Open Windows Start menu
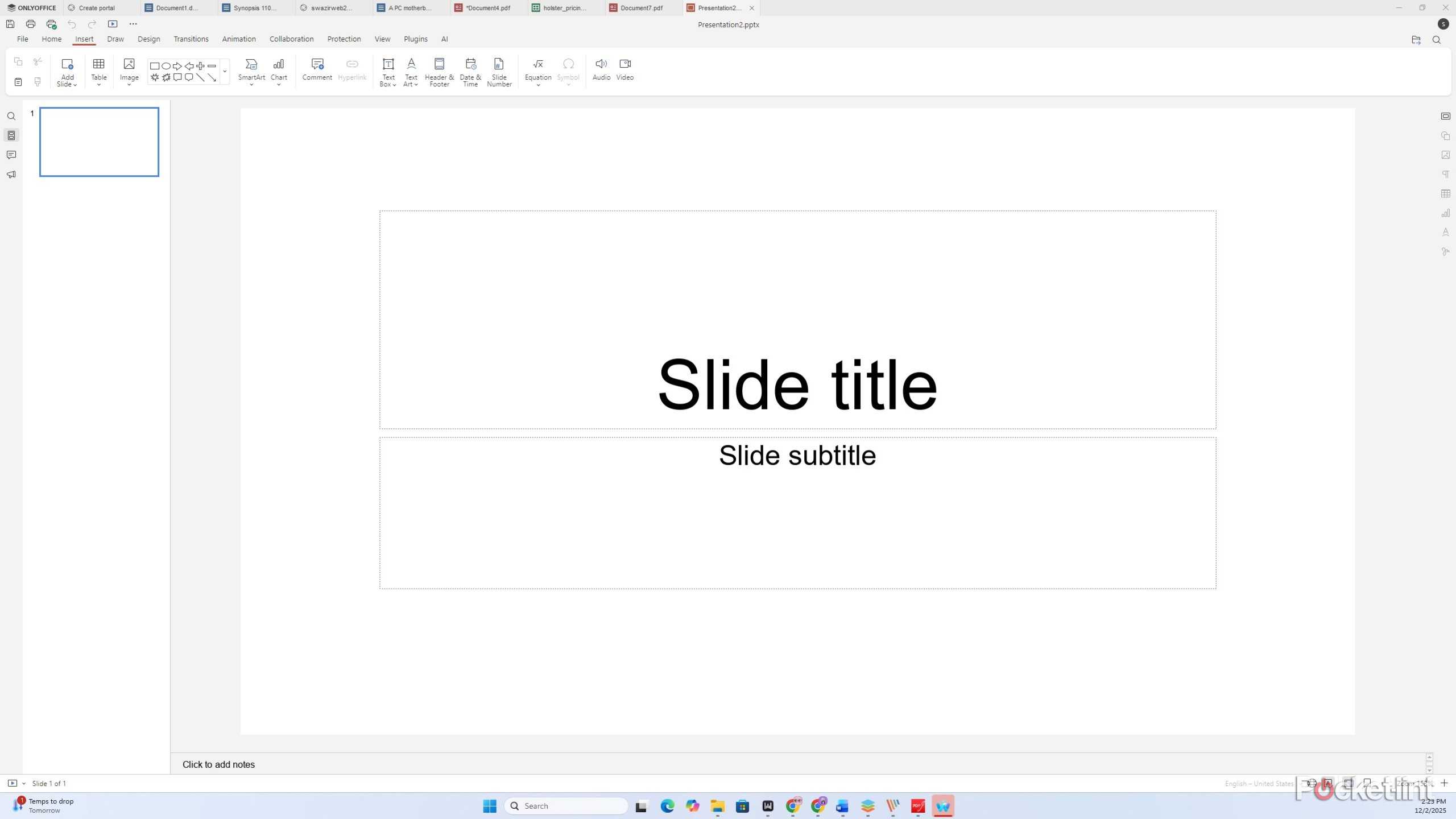 [490, 806]
